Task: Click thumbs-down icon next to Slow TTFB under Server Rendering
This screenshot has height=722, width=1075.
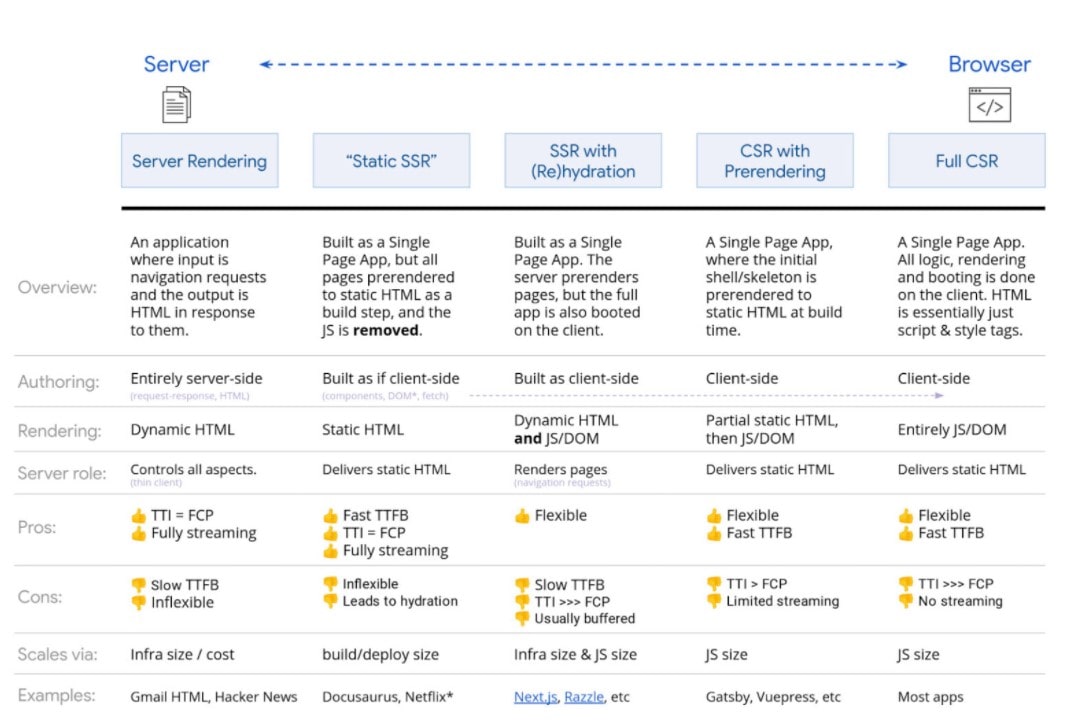Action: click(x=139, y=585)
